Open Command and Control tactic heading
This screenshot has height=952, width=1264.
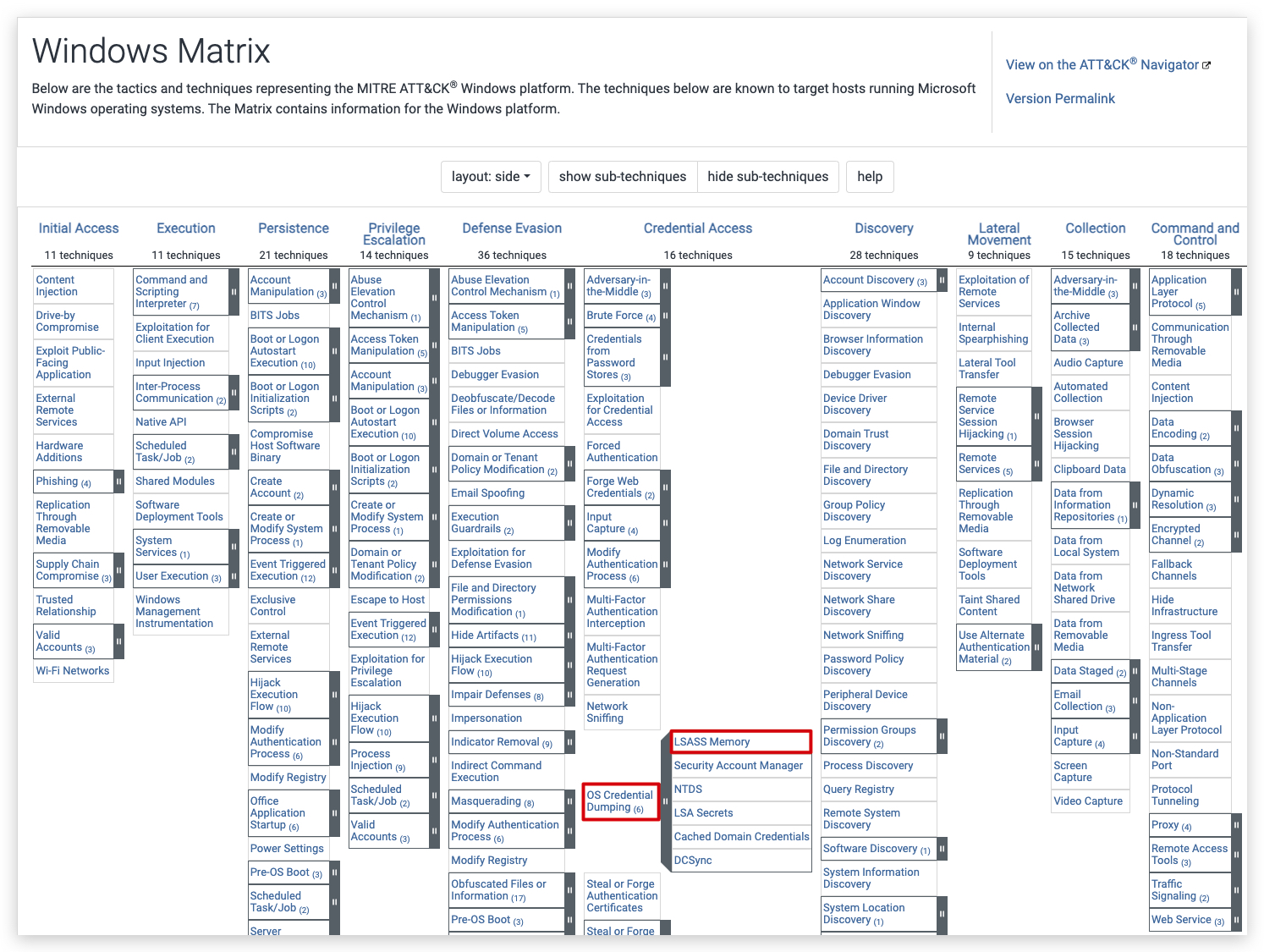1195,234
